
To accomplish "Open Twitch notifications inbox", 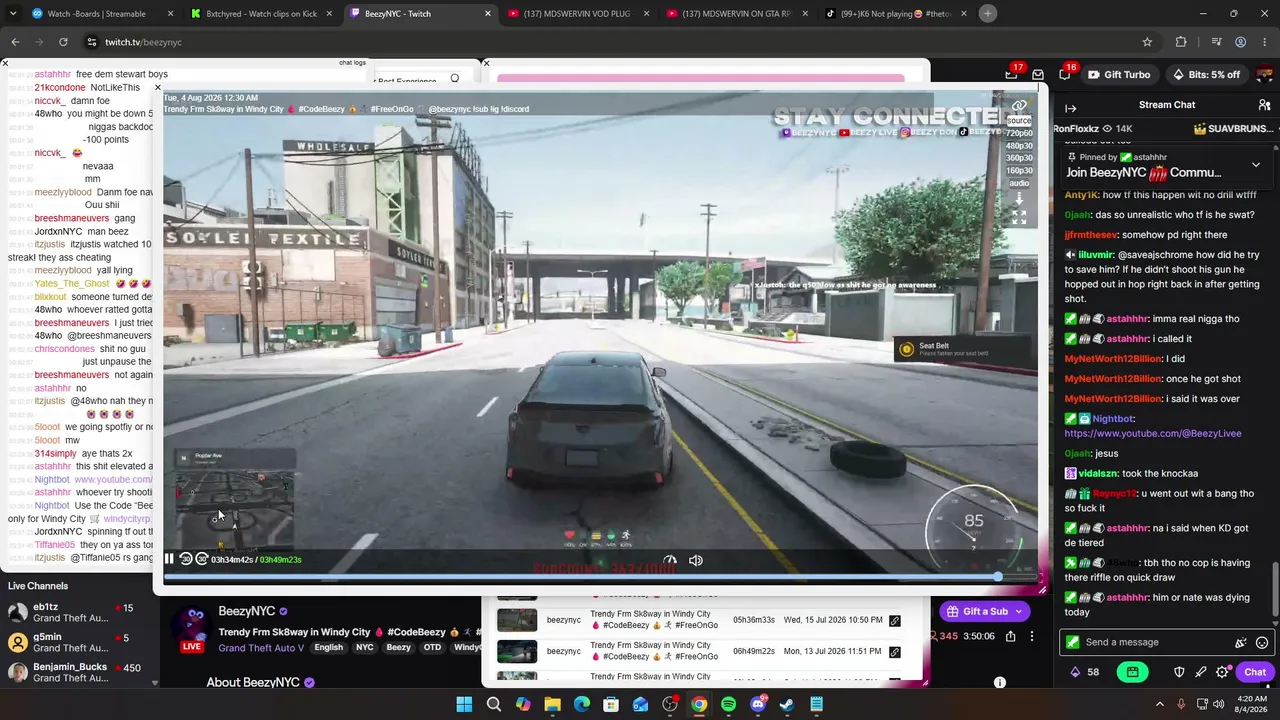I will tap(1038, 74).
